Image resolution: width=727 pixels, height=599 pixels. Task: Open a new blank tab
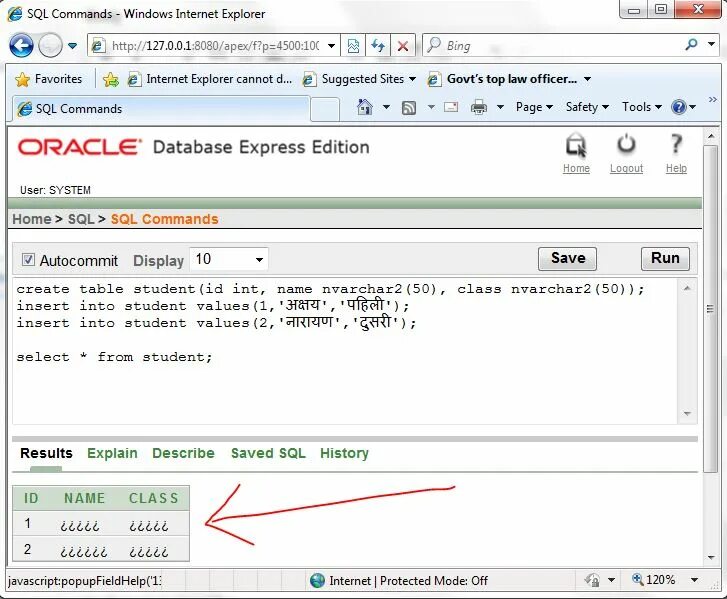[x=325, y=109]
